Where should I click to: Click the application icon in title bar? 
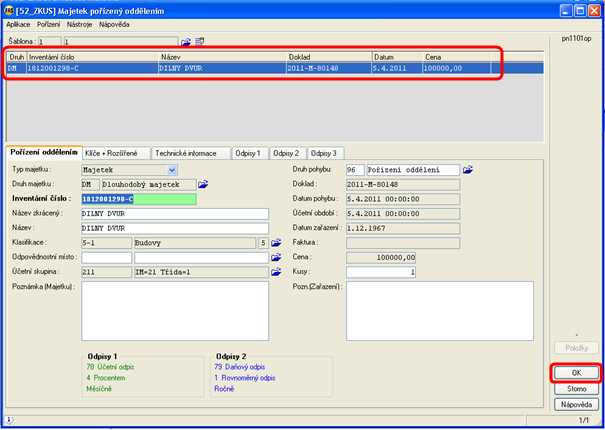tap(9, 8)
